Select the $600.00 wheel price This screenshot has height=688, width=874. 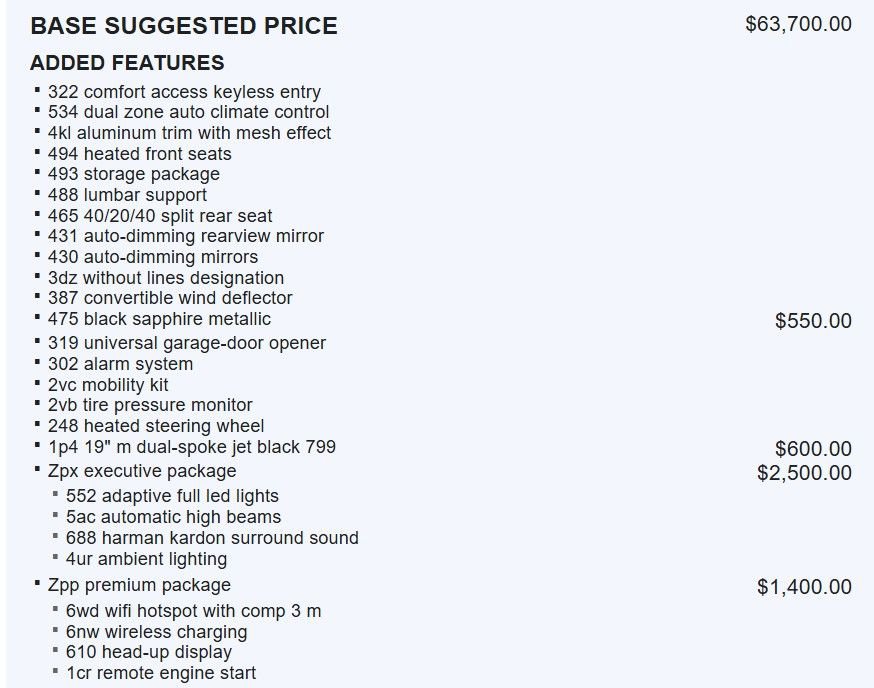pos(813,448)
